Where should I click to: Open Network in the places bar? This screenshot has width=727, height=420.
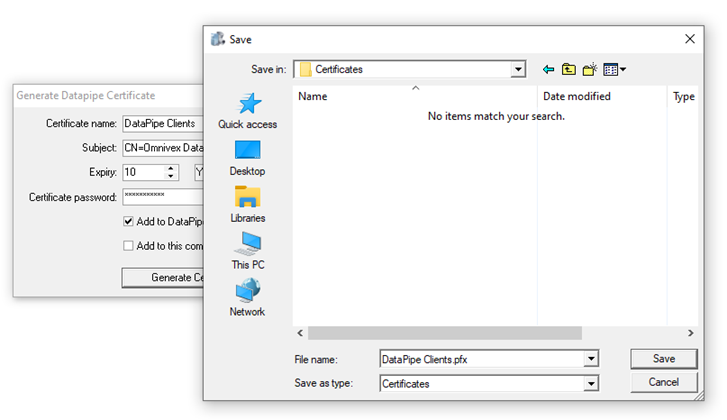(x=247, y=298)
